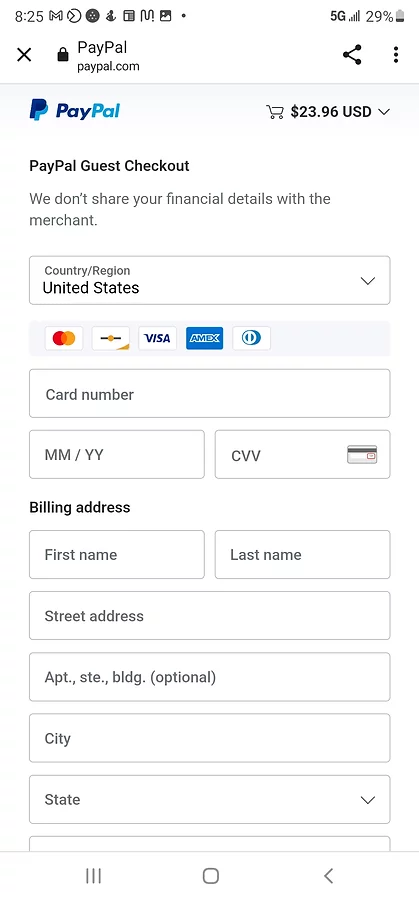This screenshot has width=419, height=900.
Task: Tap the CVV card hint icon
Action: 362,455
